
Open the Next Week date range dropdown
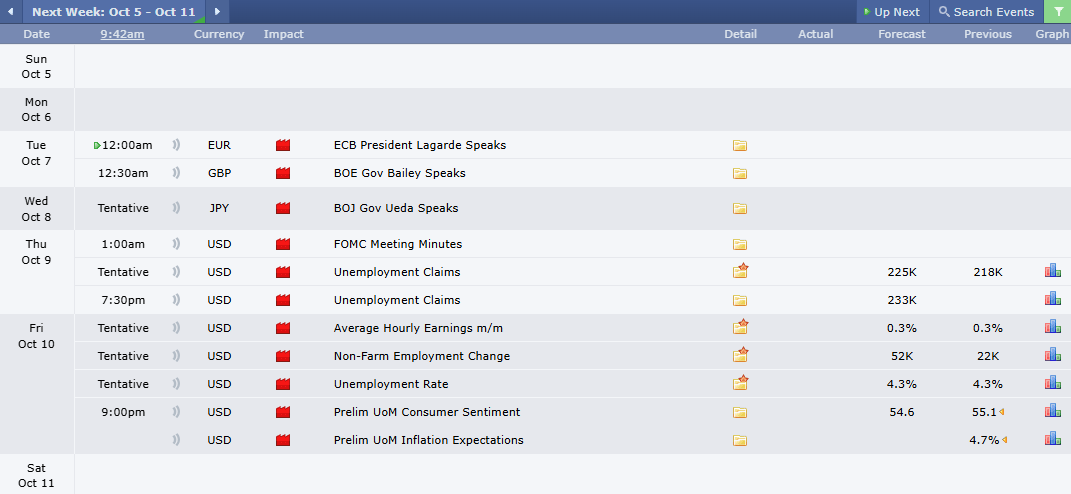click(x=113, y=12)
